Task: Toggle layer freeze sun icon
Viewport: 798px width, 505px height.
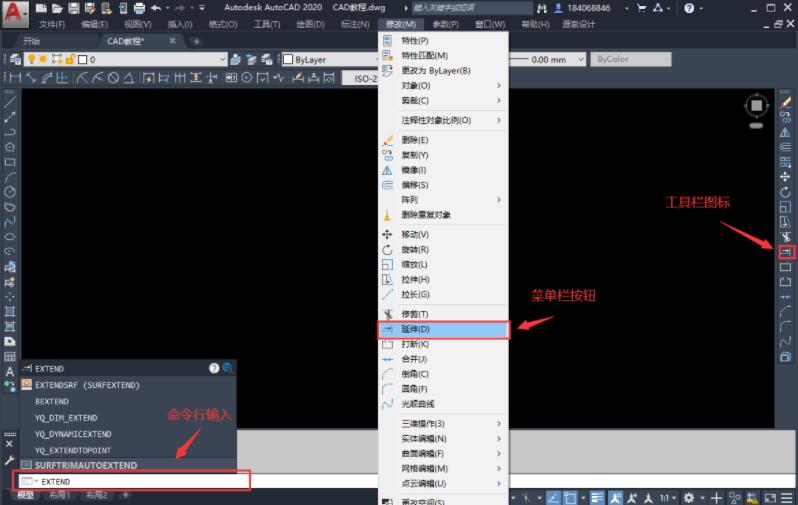Action: (x=43, y=59)
